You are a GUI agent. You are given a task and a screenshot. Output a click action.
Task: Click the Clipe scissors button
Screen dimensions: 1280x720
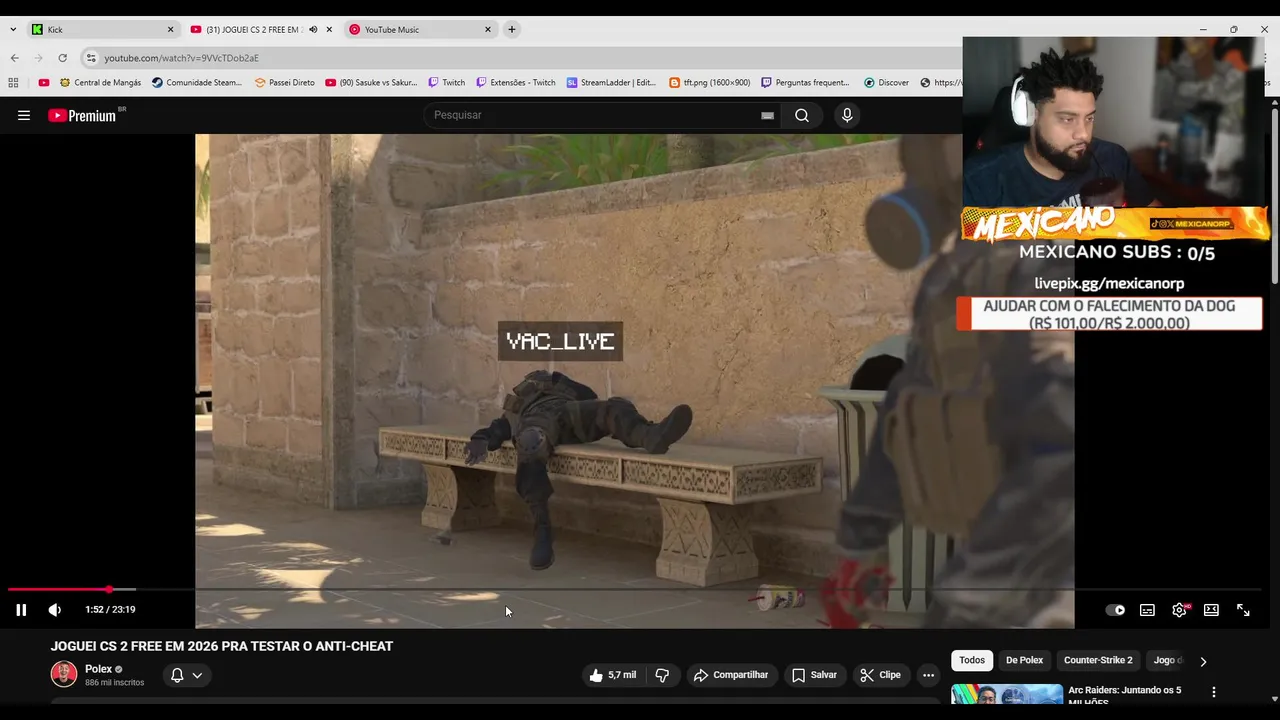pos(880,675)
